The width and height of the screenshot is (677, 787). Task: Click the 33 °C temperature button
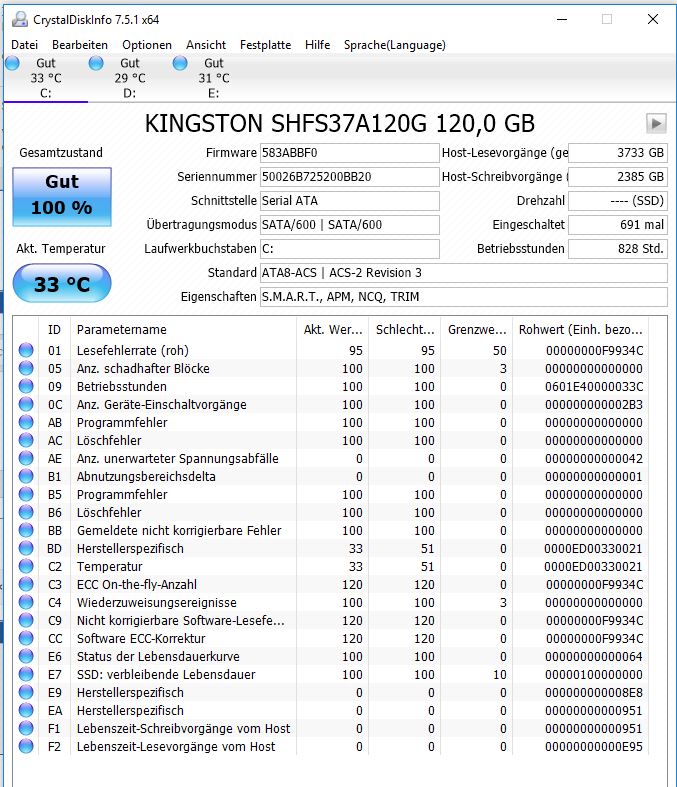62,284
